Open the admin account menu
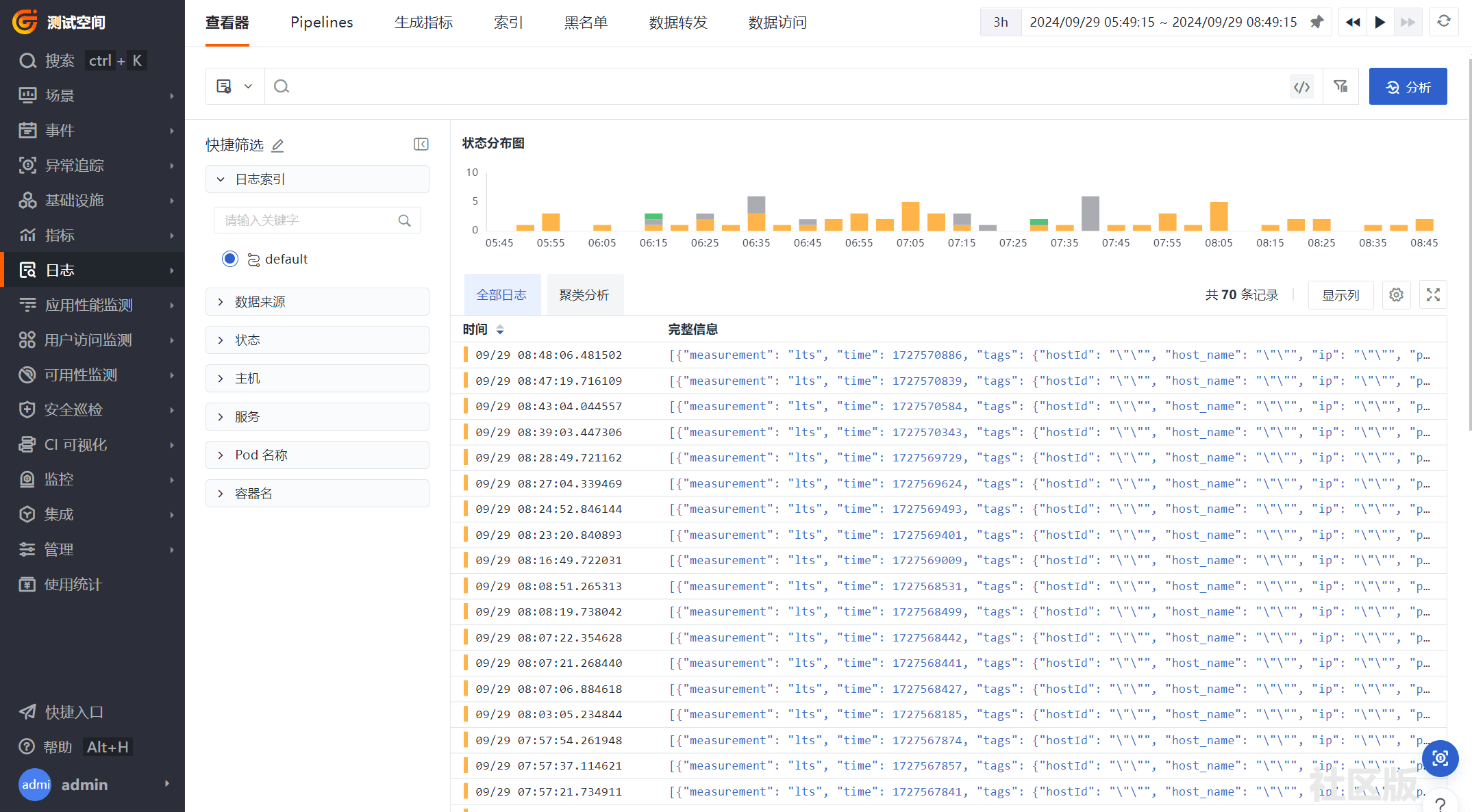 (x=92, y=784)
